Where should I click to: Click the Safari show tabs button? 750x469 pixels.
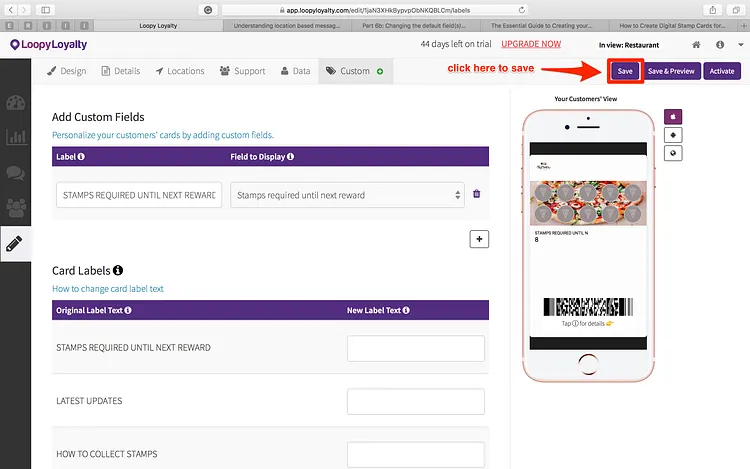tap(736, 10)
